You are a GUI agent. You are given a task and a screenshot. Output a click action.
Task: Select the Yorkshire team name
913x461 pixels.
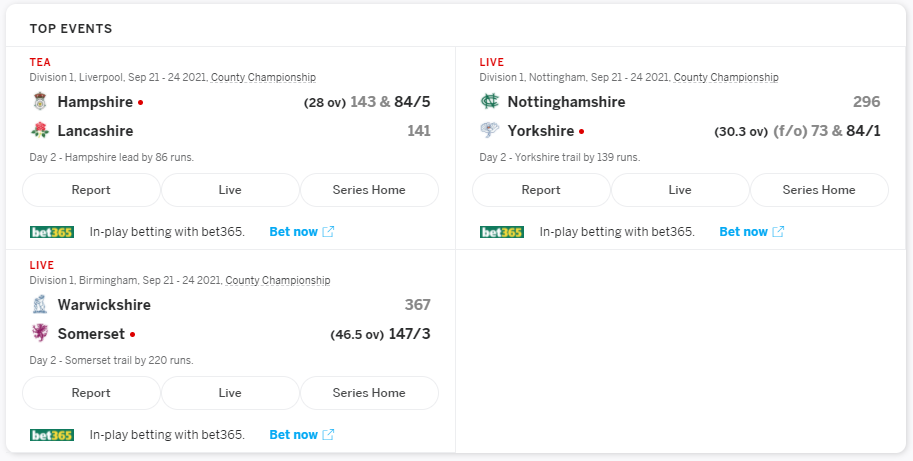point(541,130)
